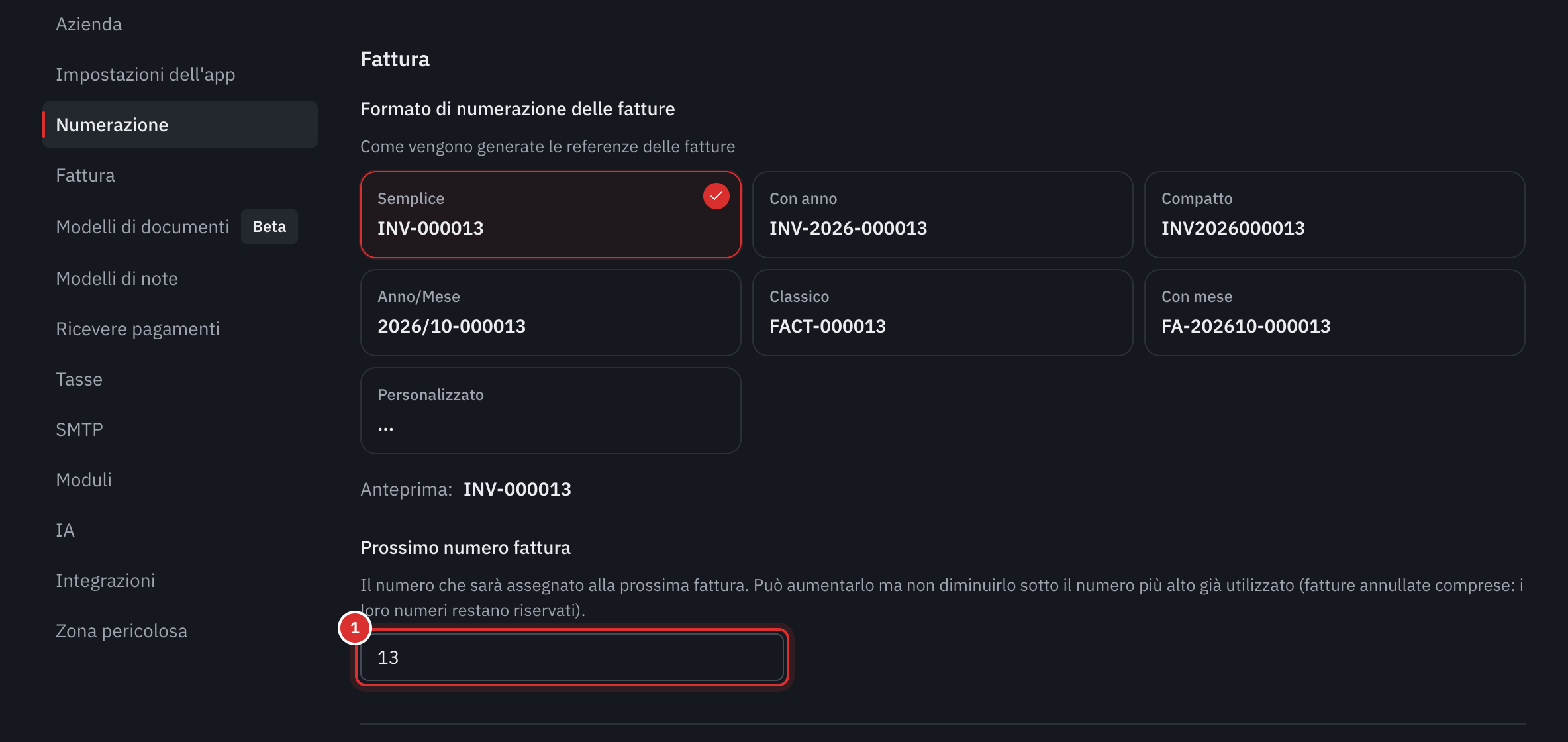Select the Numerazione sidebar item
This screenshot has width=1568, height=742.
[x=180, y=125]
